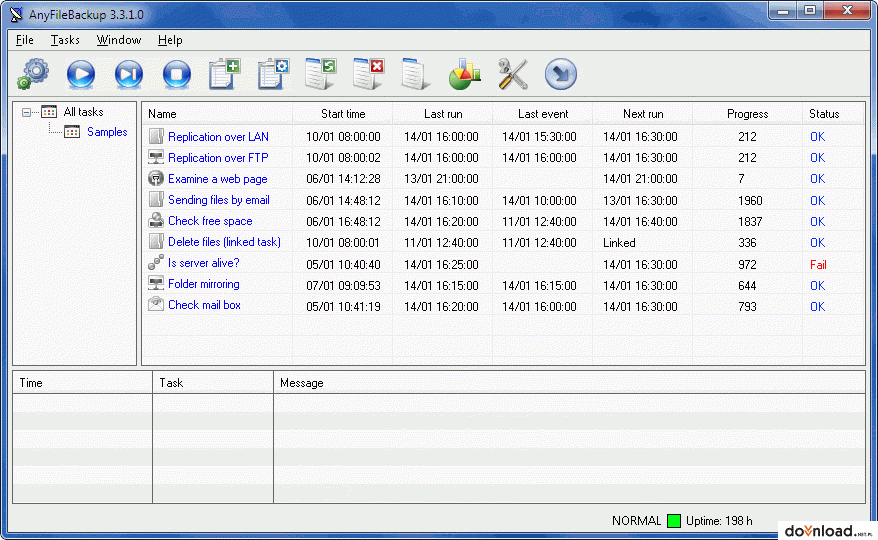Sort by the Progress column header
878x540 pixels.
(x=748, y=114)
